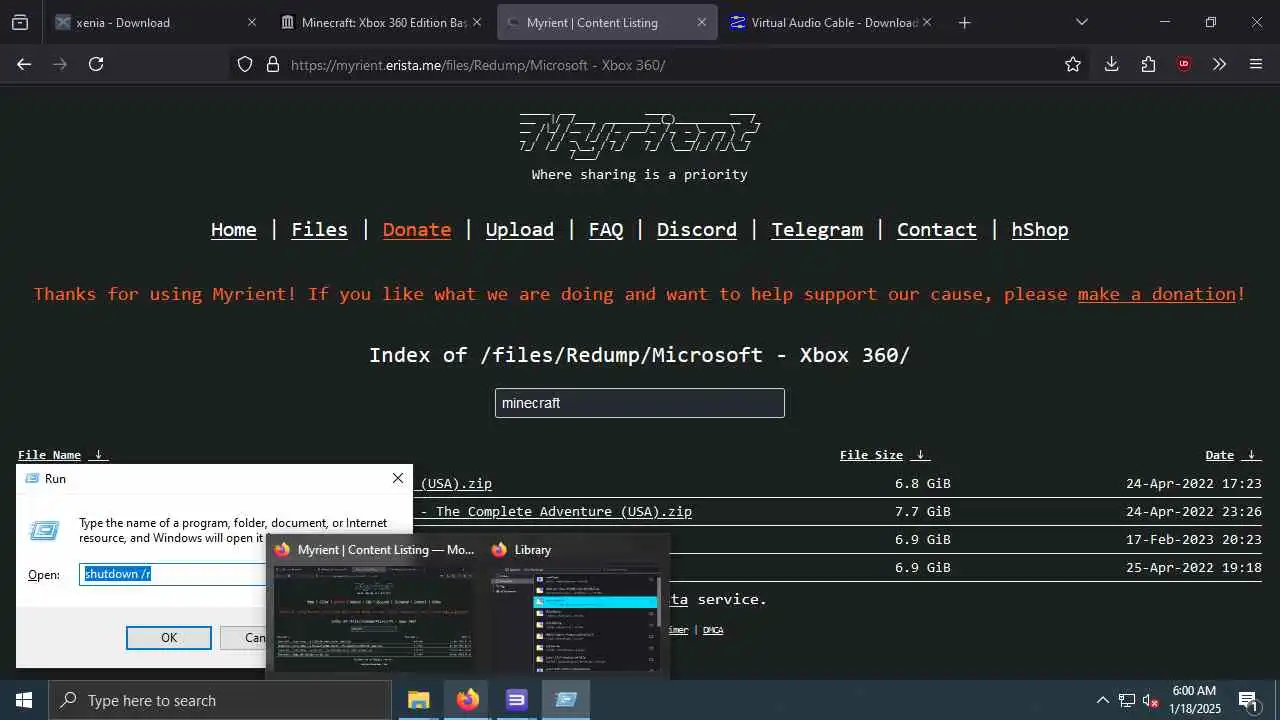Click the Windows taskbar search box

(220, 700)
